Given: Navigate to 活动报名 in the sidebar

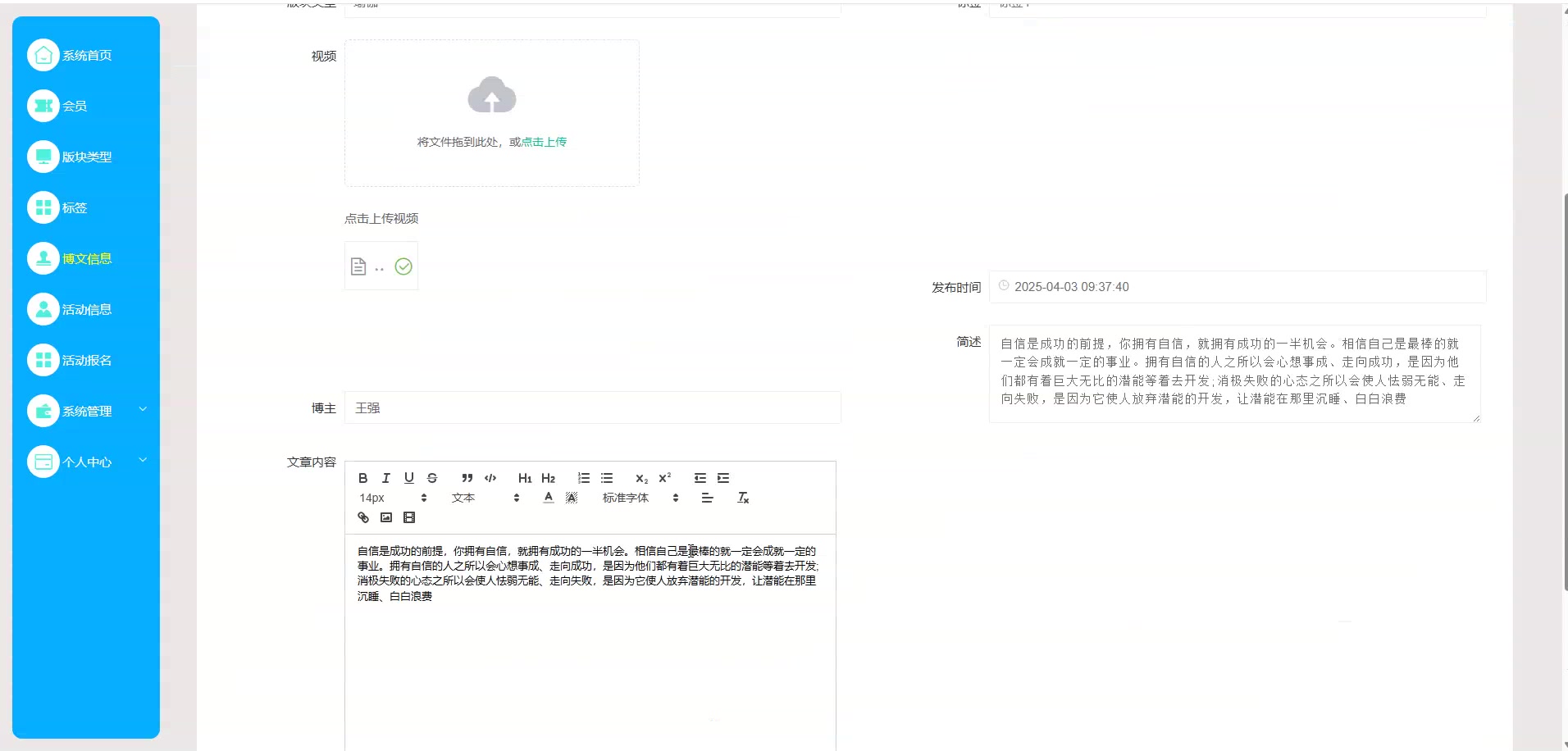Looking at the screenshot, I should (x=88, y=360).
